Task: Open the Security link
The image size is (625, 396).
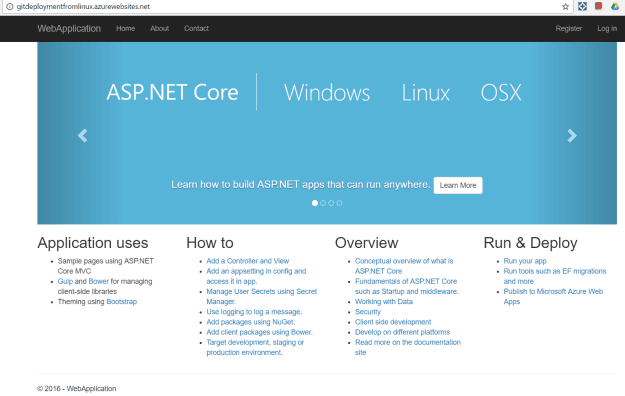Action: [368, 312]
